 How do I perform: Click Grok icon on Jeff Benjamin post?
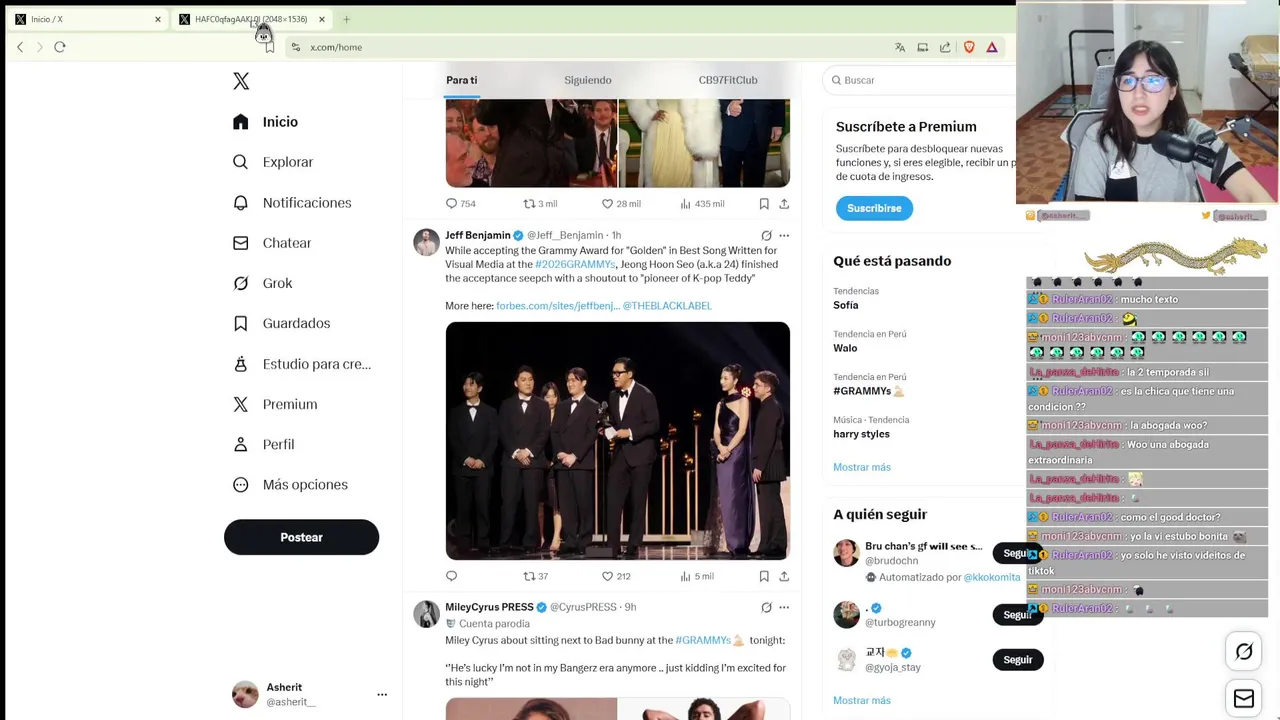tap(766, 236)
